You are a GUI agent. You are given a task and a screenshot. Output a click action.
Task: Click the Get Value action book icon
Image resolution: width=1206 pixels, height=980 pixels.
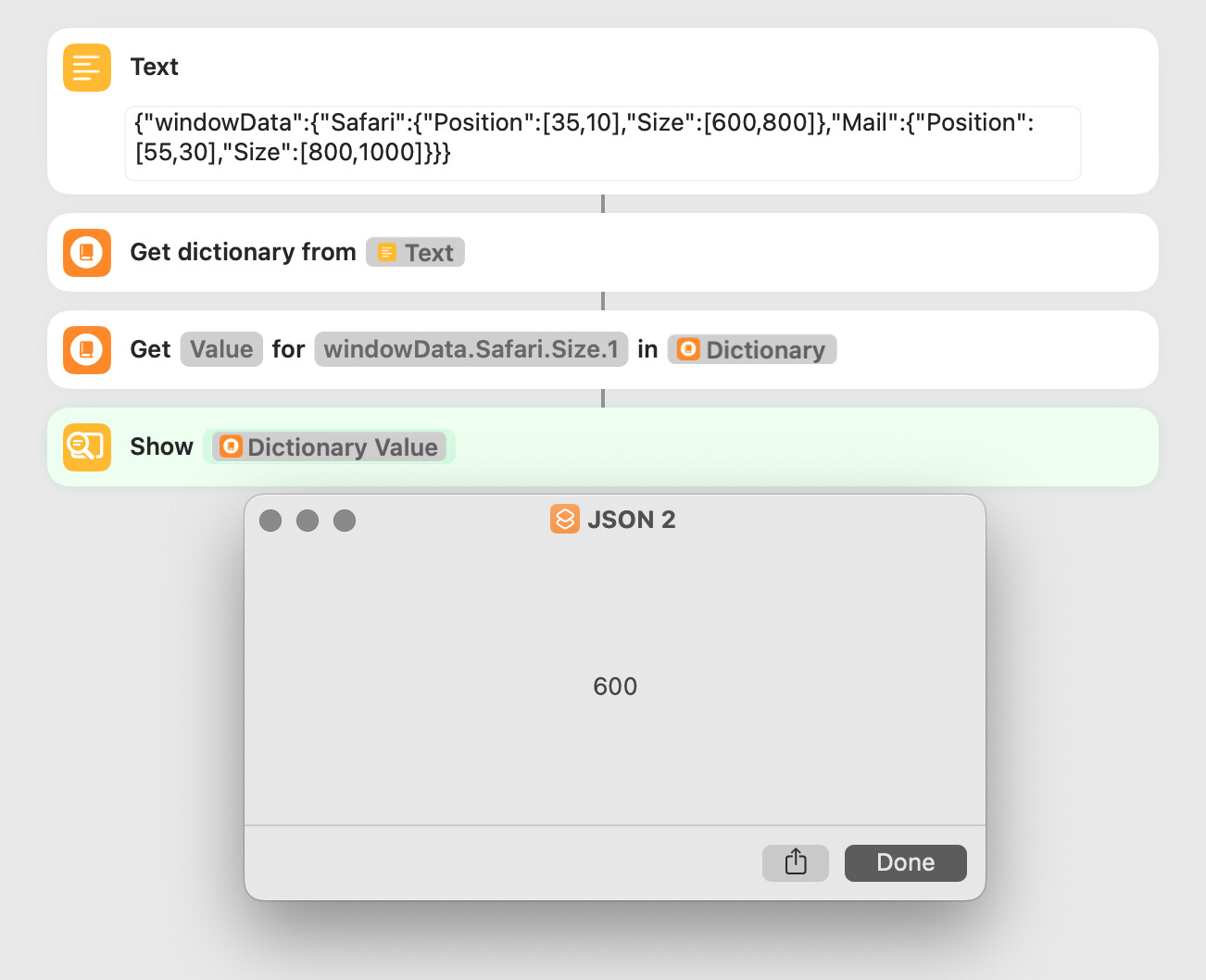click(87, 350)
